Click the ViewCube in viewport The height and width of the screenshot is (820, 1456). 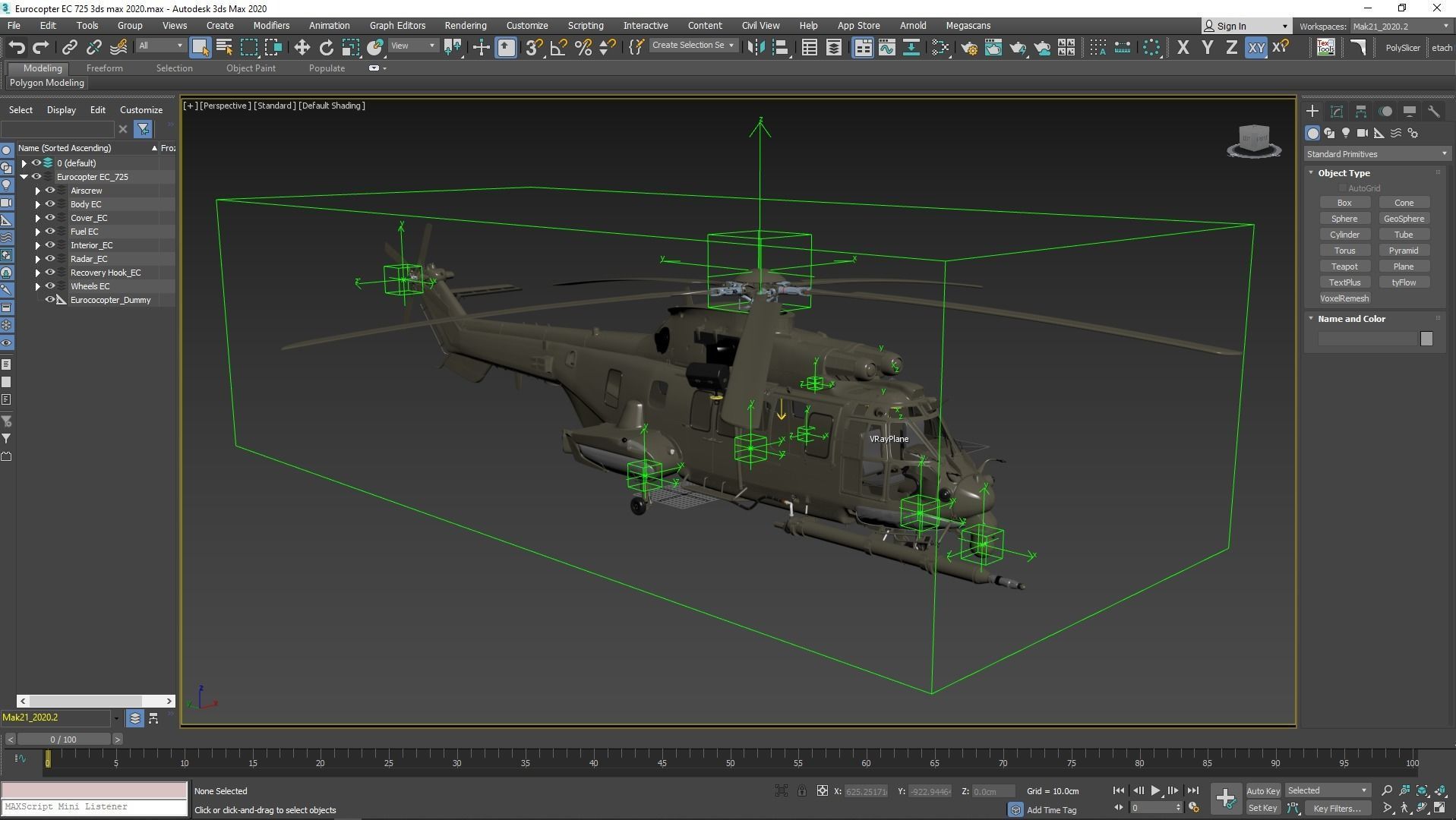[x=1254, y=140]
